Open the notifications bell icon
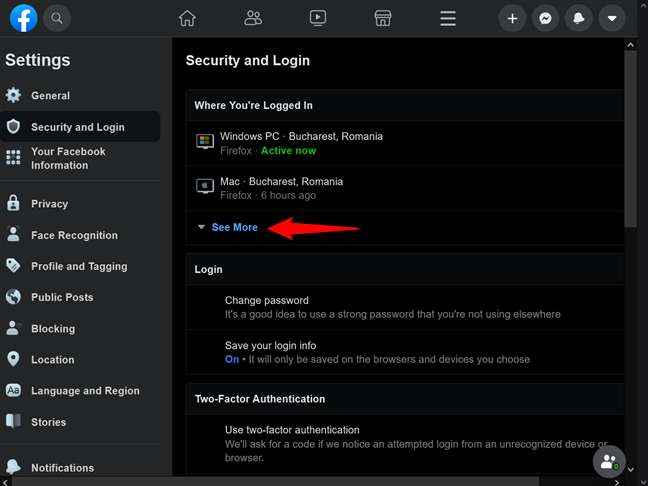 [579, 18]
